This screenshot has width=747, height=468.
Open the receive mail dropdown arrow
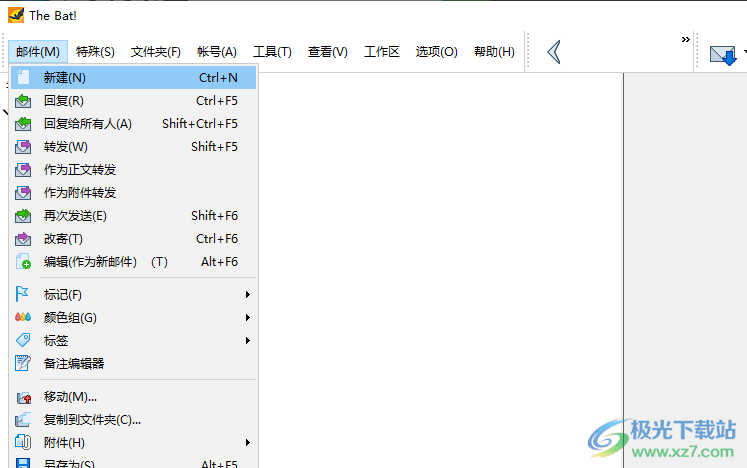pyautogui.click(x=744, y=54)
